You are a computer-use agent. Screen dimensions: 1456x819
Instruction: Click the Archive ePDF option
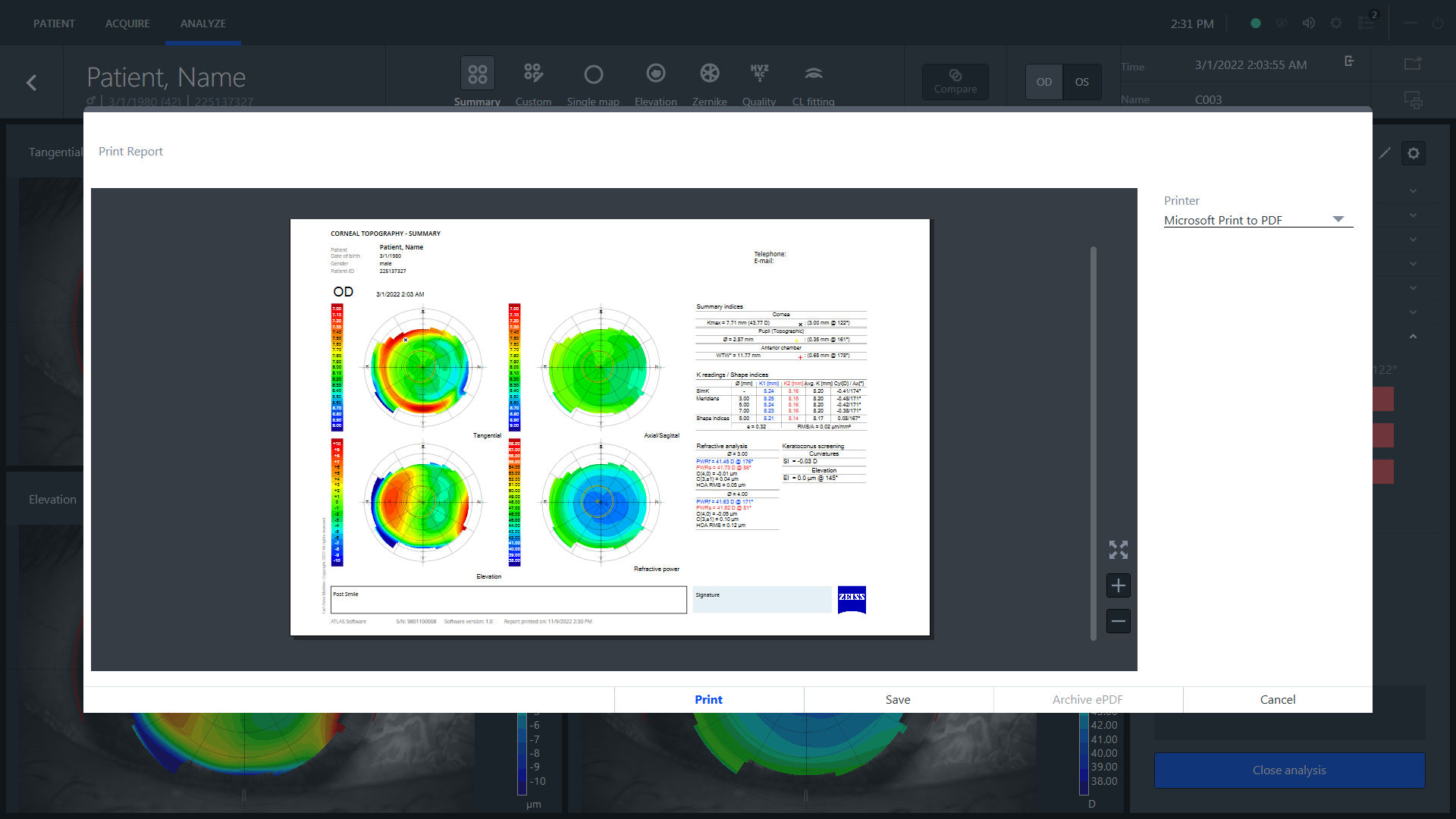[x=1088, y=699]
